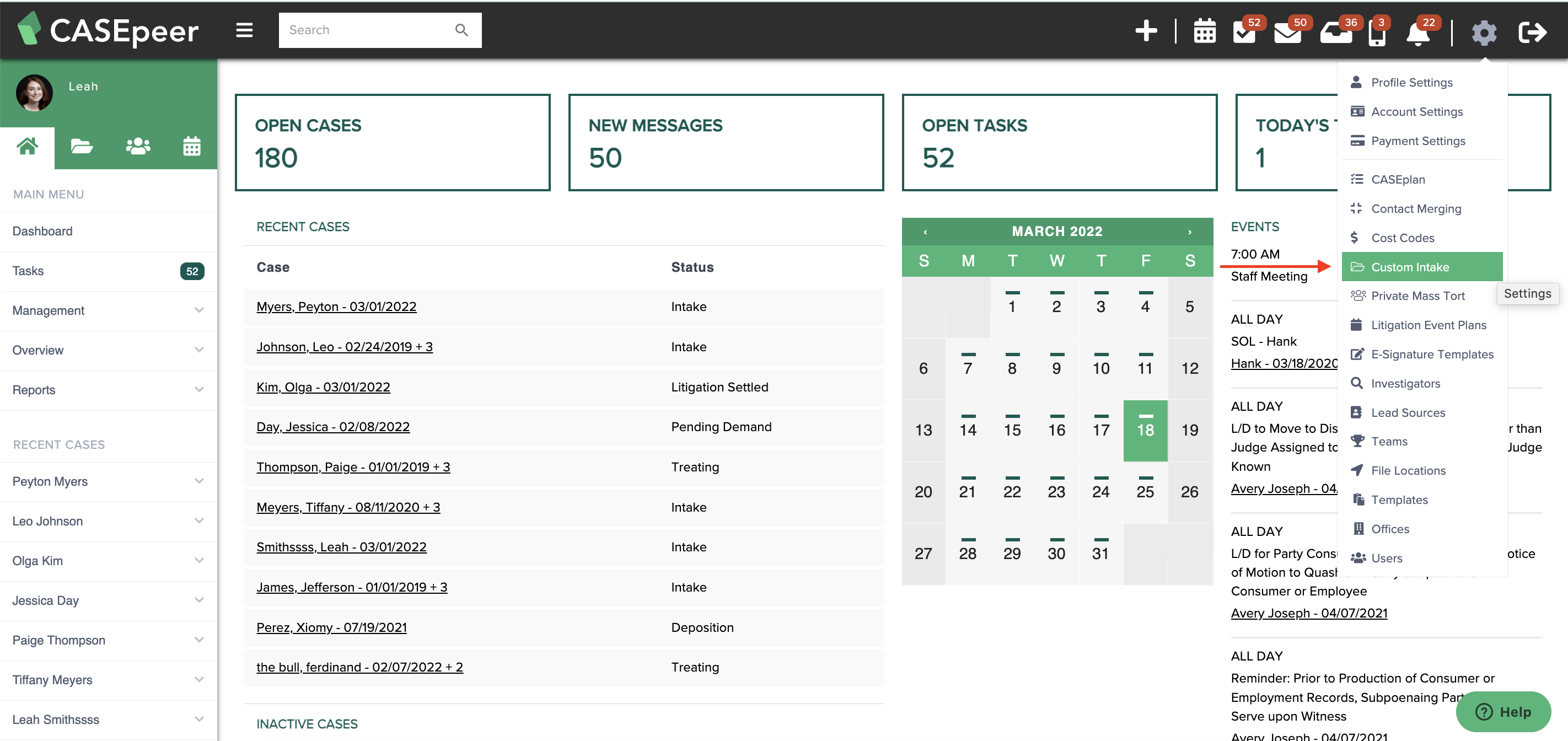The width and height of the screenshot is (1568, 741).
Task: Click the plus icon to add new item
Action: (x=1147, y=30)
